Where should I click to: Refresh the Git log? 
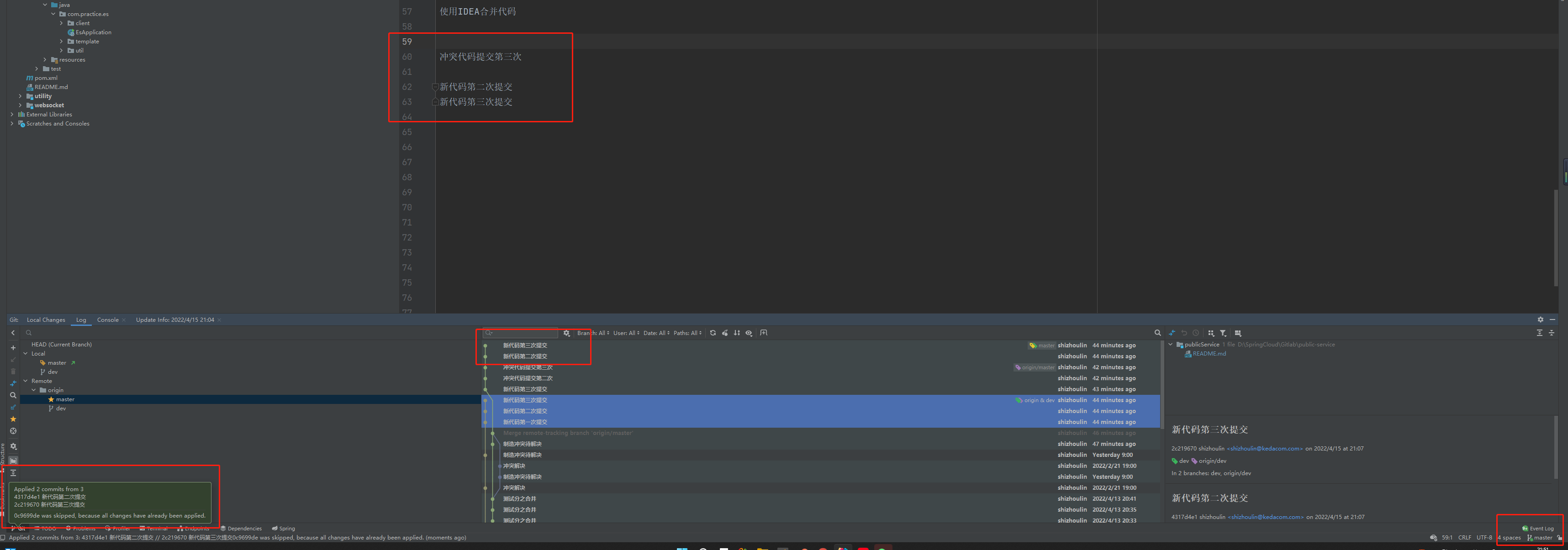[713, 333]
